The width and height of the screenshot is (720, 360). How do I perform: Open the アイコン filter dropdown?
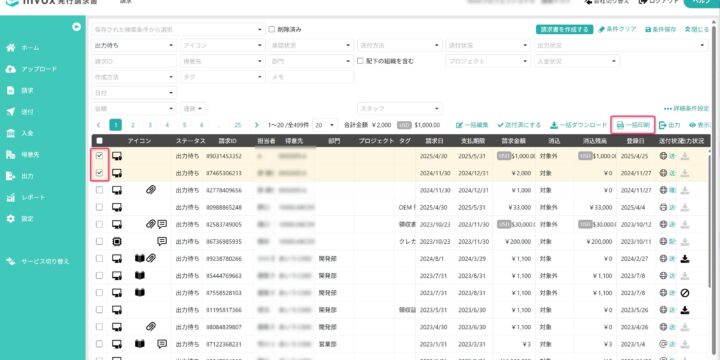[x=223, y=45]
